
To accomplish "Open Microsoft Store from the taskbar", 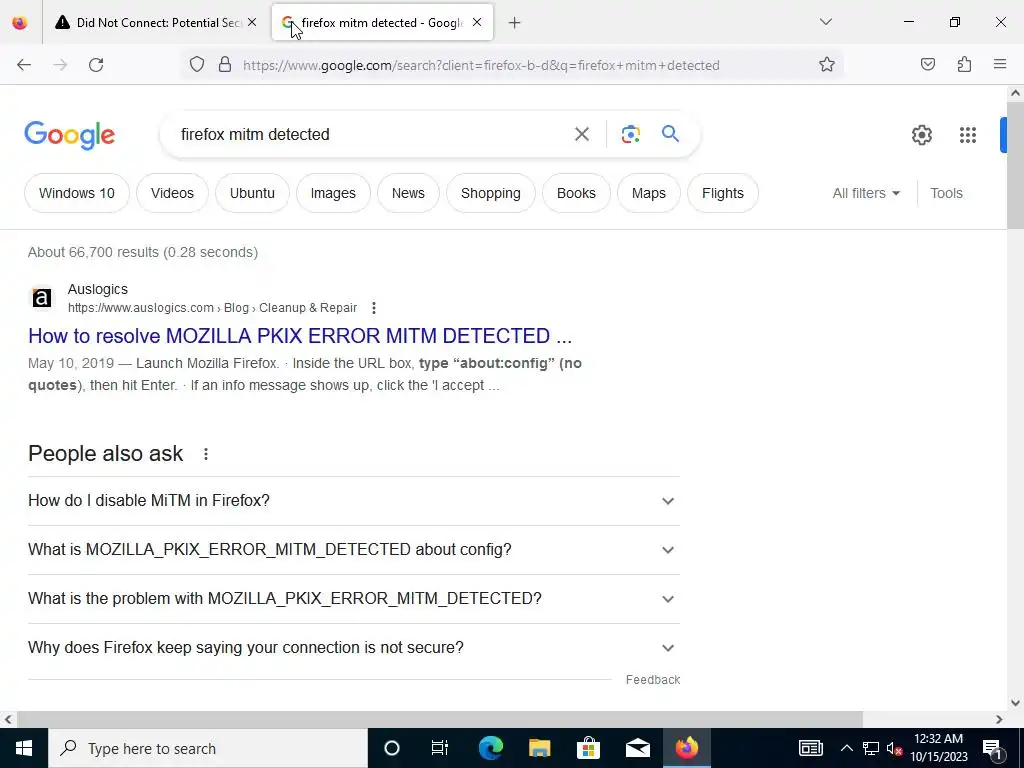I will pos(588,748).
